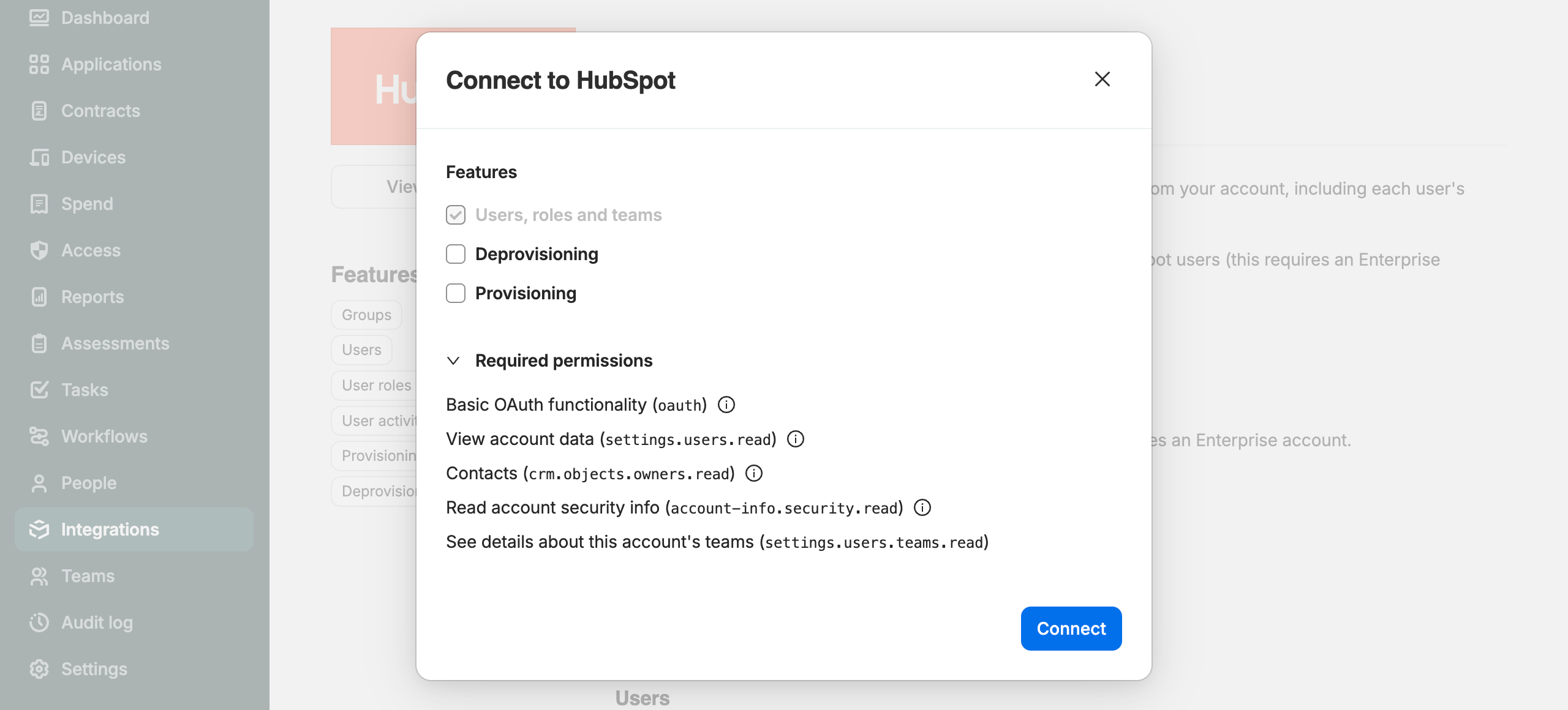The image size is (1568, 710).
Task: Click the Access shield icon
Action: tap(39, 250)
